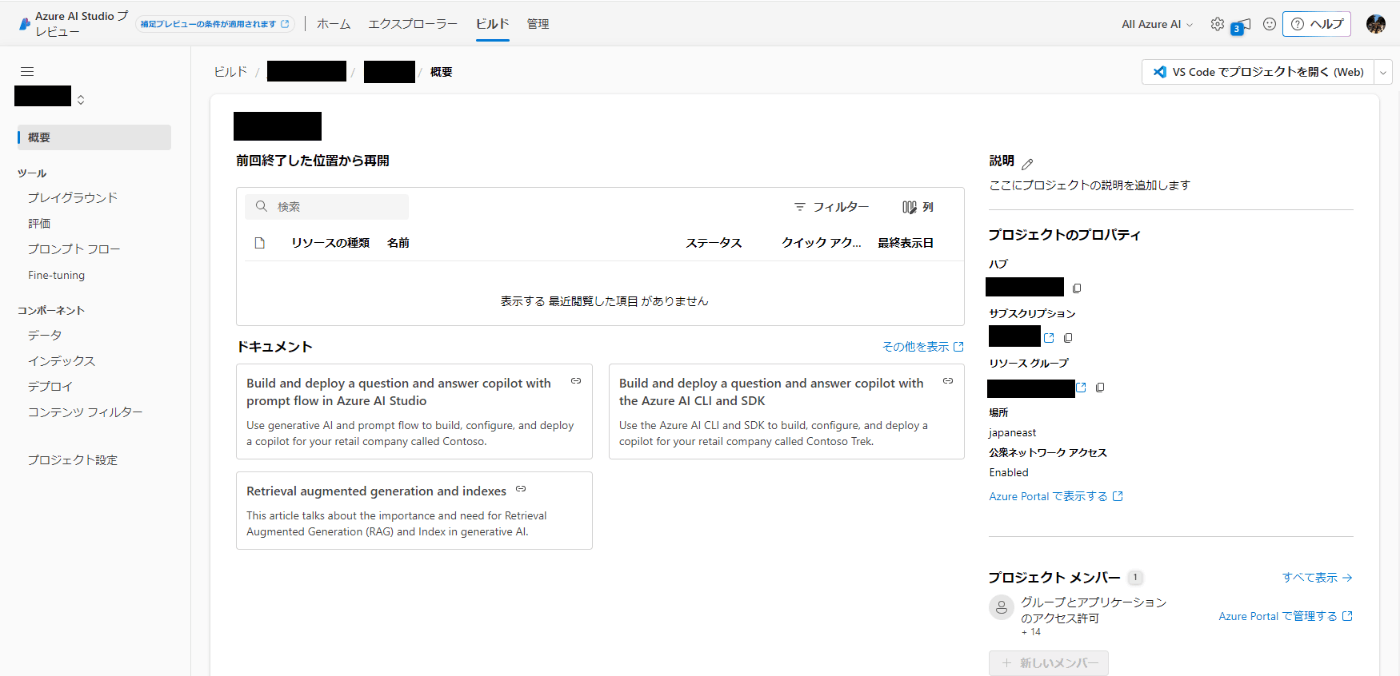
Task: Sort by 最終表示日 column header
Action: (x=906, y=243)
